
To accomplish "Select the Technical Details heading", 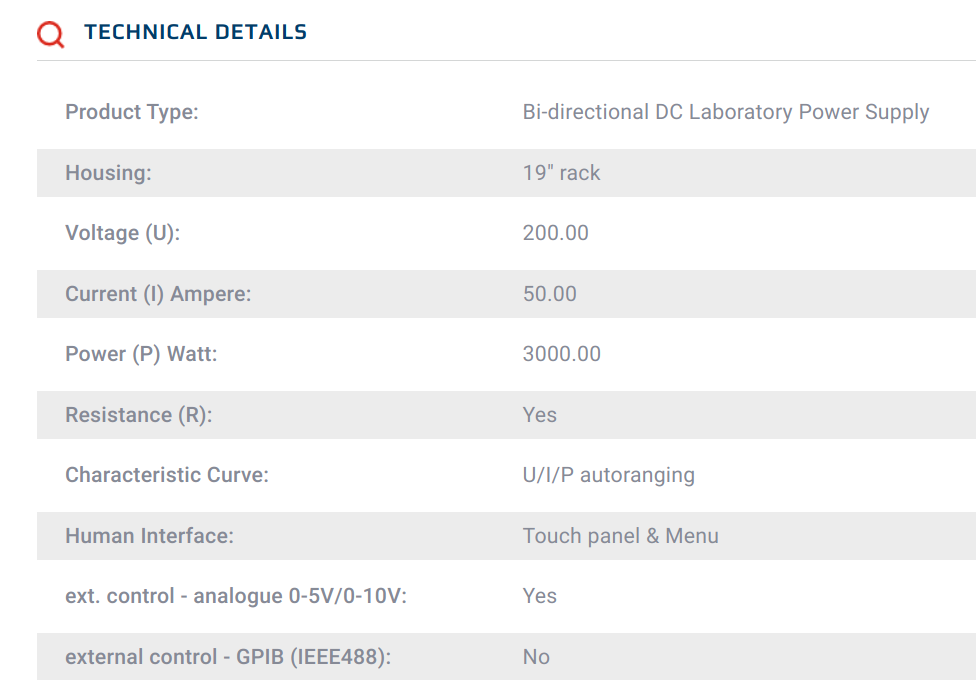I will point(195,32).
